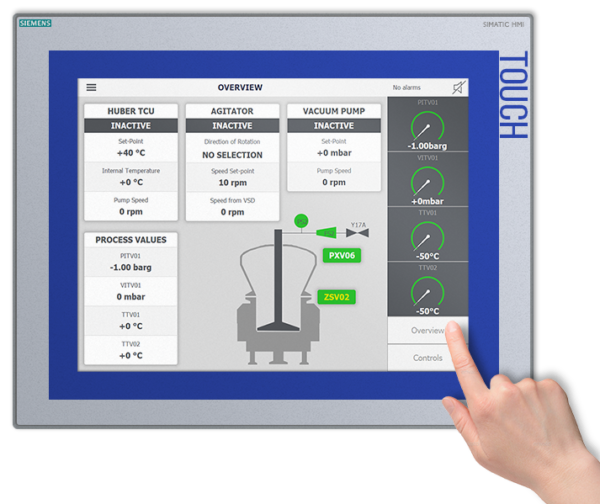Mute alarms with the crossed speaker icon
The height and width of the screenshot is (504, 600).
(457, 88)
